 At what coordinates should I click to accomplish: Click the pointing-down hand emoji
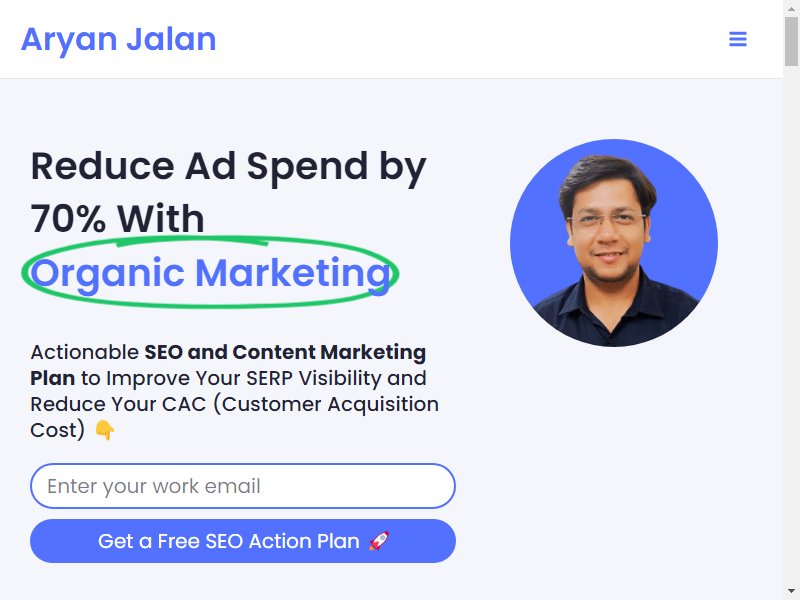[x=105, y=430]
